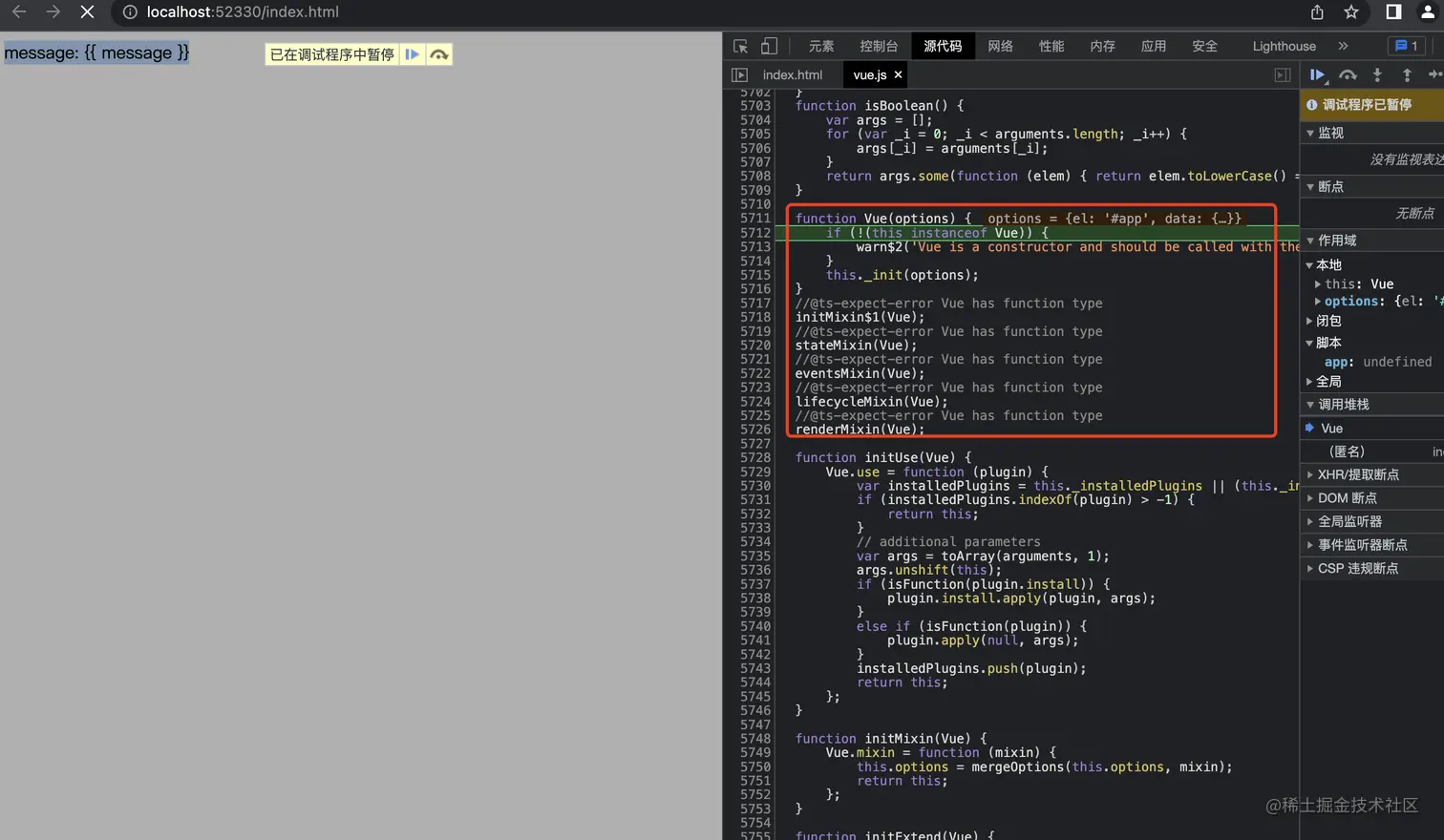Open the 网络 tab
The image size is (1444, 840).
pyautogui.click(x=1000, y=46)
